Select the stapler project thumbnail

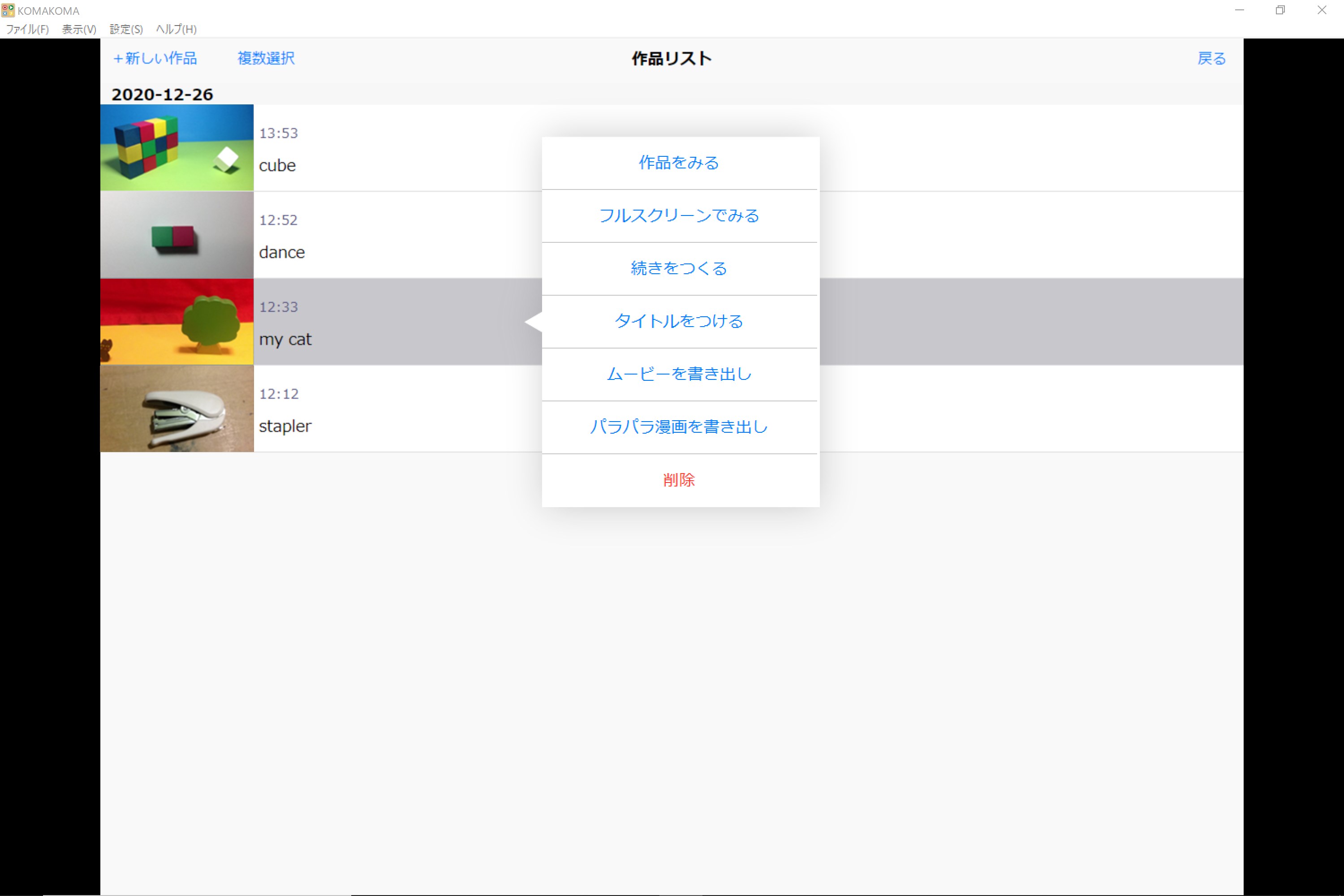tap(177, 409)
